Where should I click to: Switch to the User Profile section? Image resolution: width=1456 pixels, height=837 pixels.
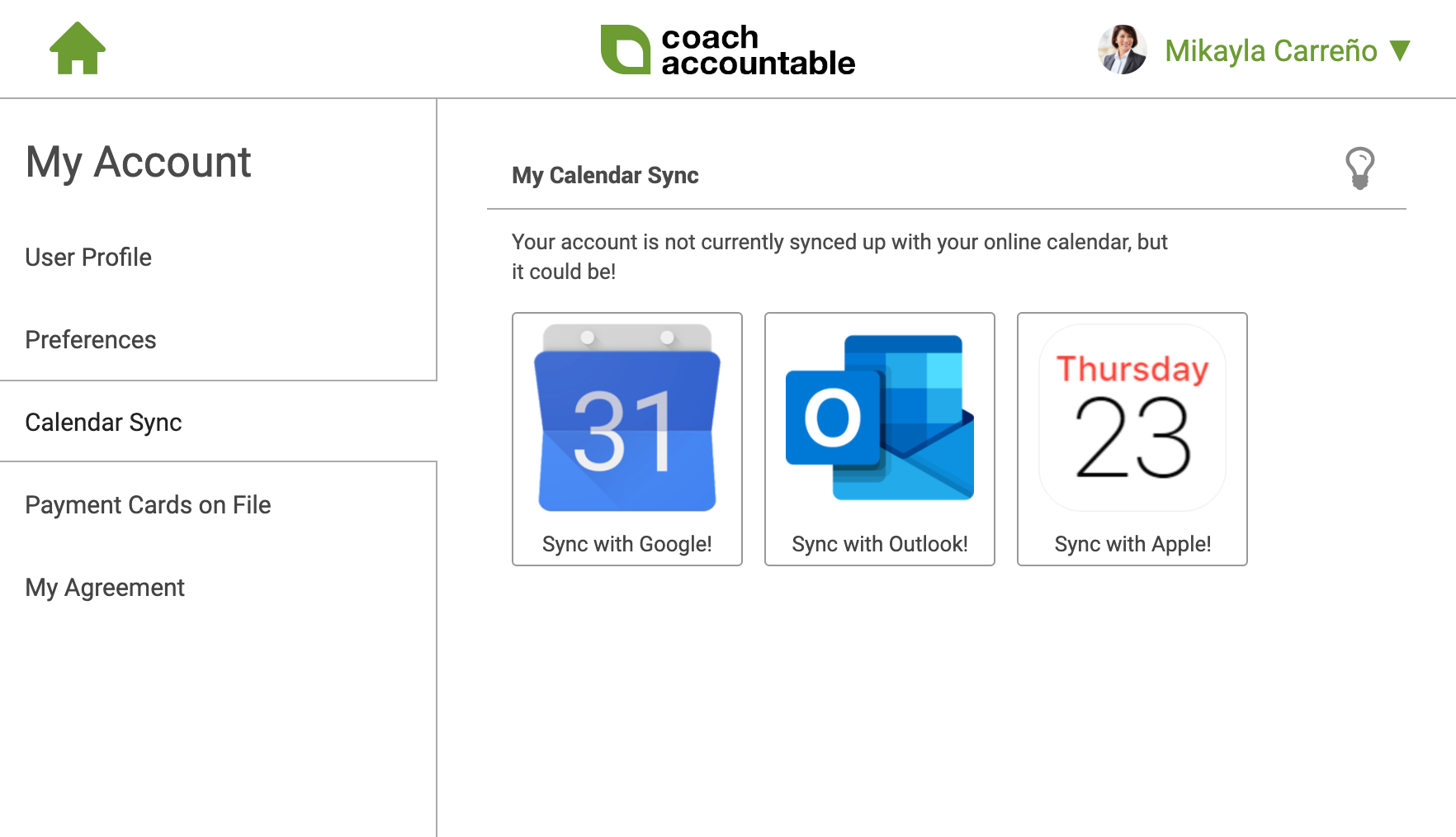pyautogui.click(x=88, y=257)
